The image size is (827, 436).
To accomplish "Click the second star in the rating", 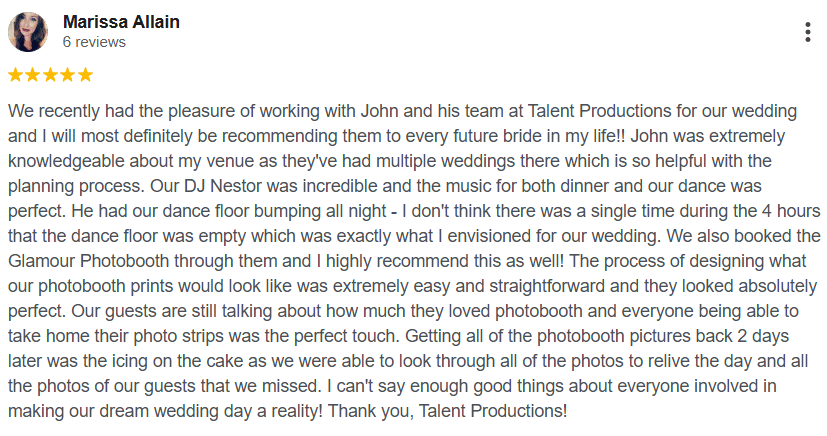I will pos(33,75).
